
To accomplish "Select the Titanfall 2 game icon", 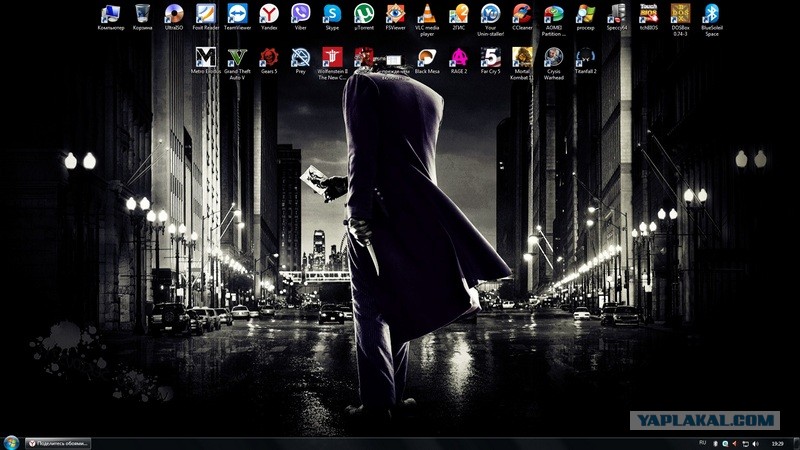I will [x=585, y=61].
